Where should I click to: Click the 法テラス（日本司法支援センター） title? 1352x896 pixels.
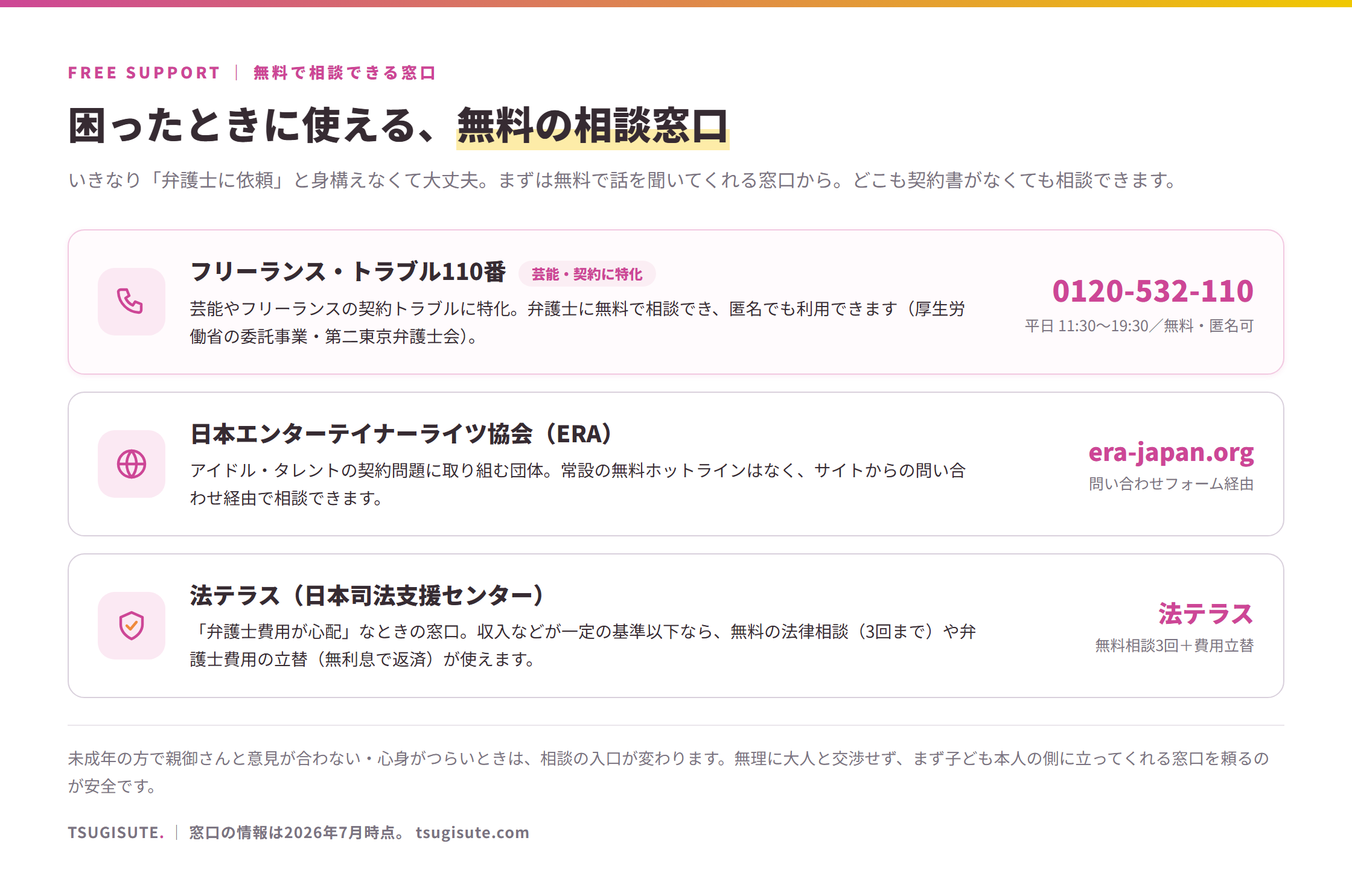tap(368, 595)
